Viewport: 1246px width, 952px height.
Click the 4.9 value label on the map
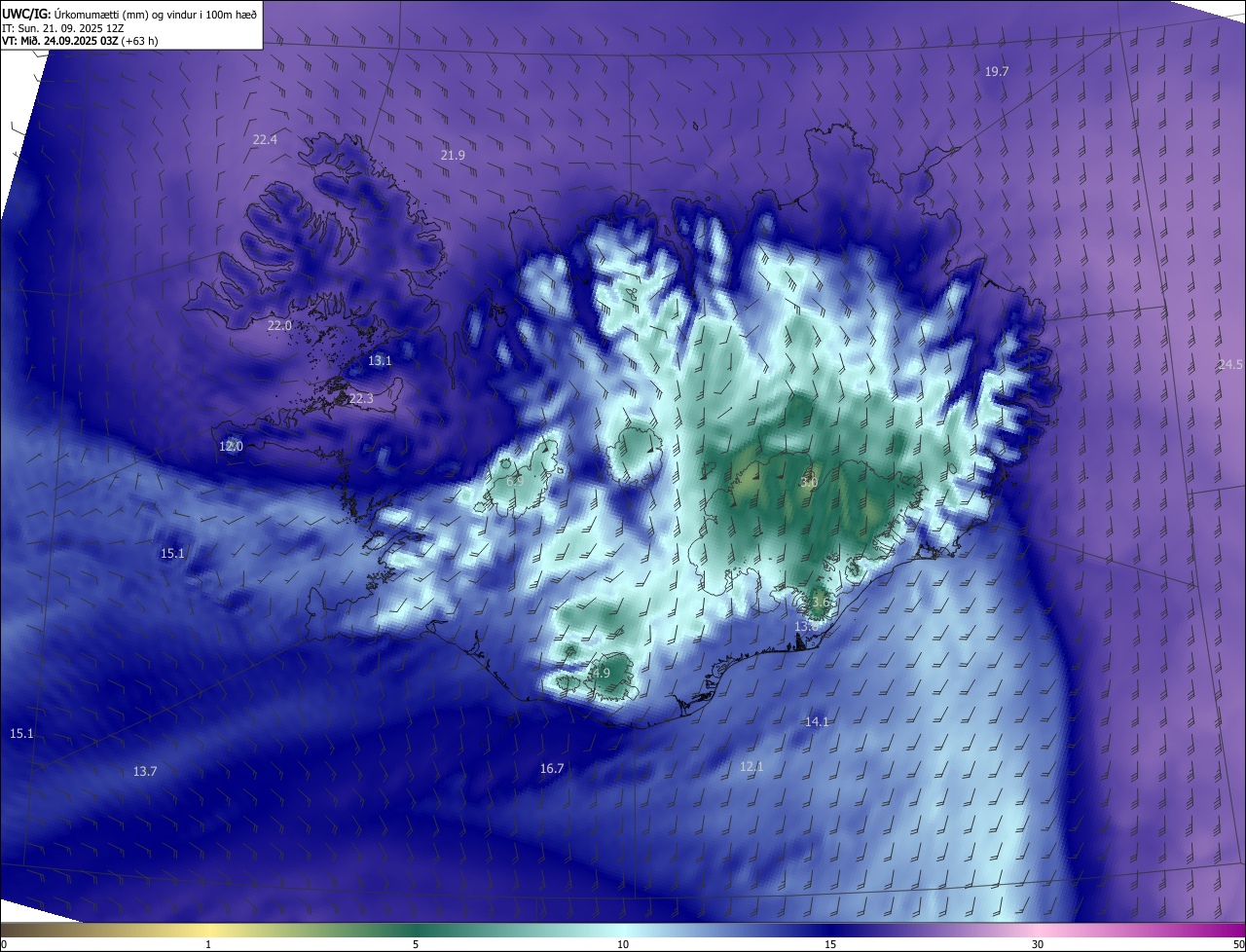click(x=602, y=674)
